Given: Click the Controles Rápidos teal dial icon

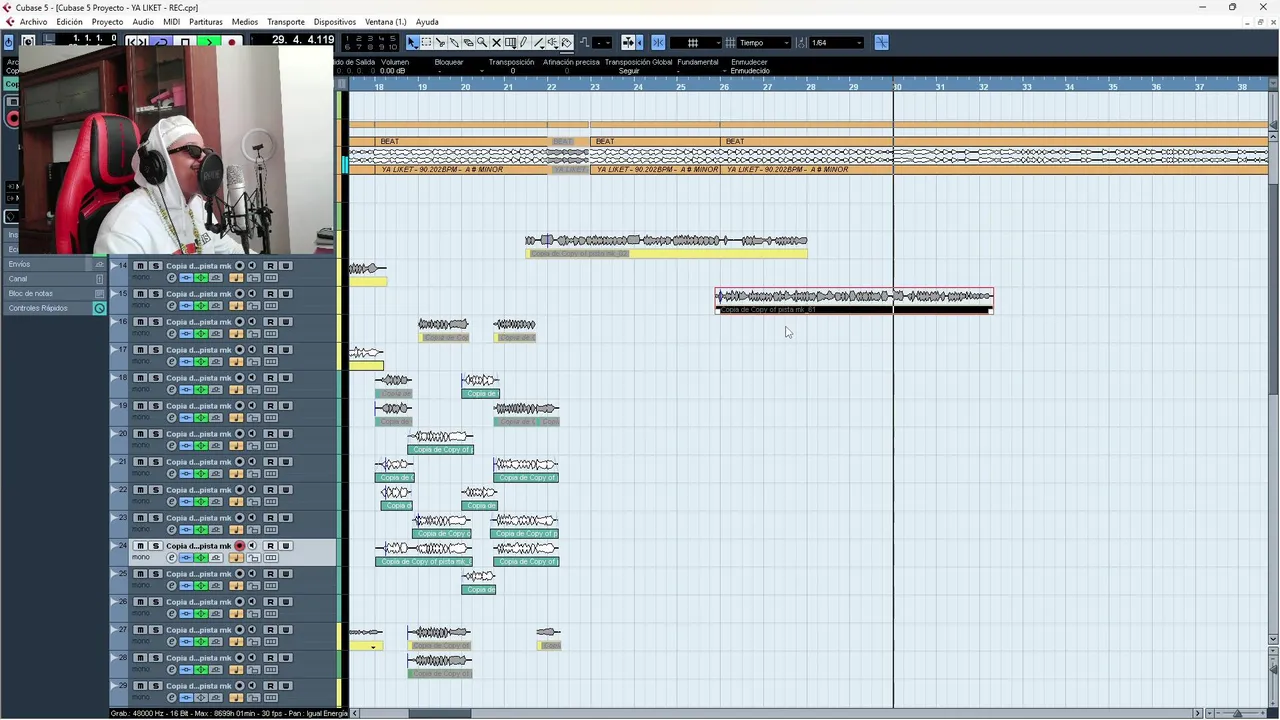Looking at the screenshot, I should 99,308.
